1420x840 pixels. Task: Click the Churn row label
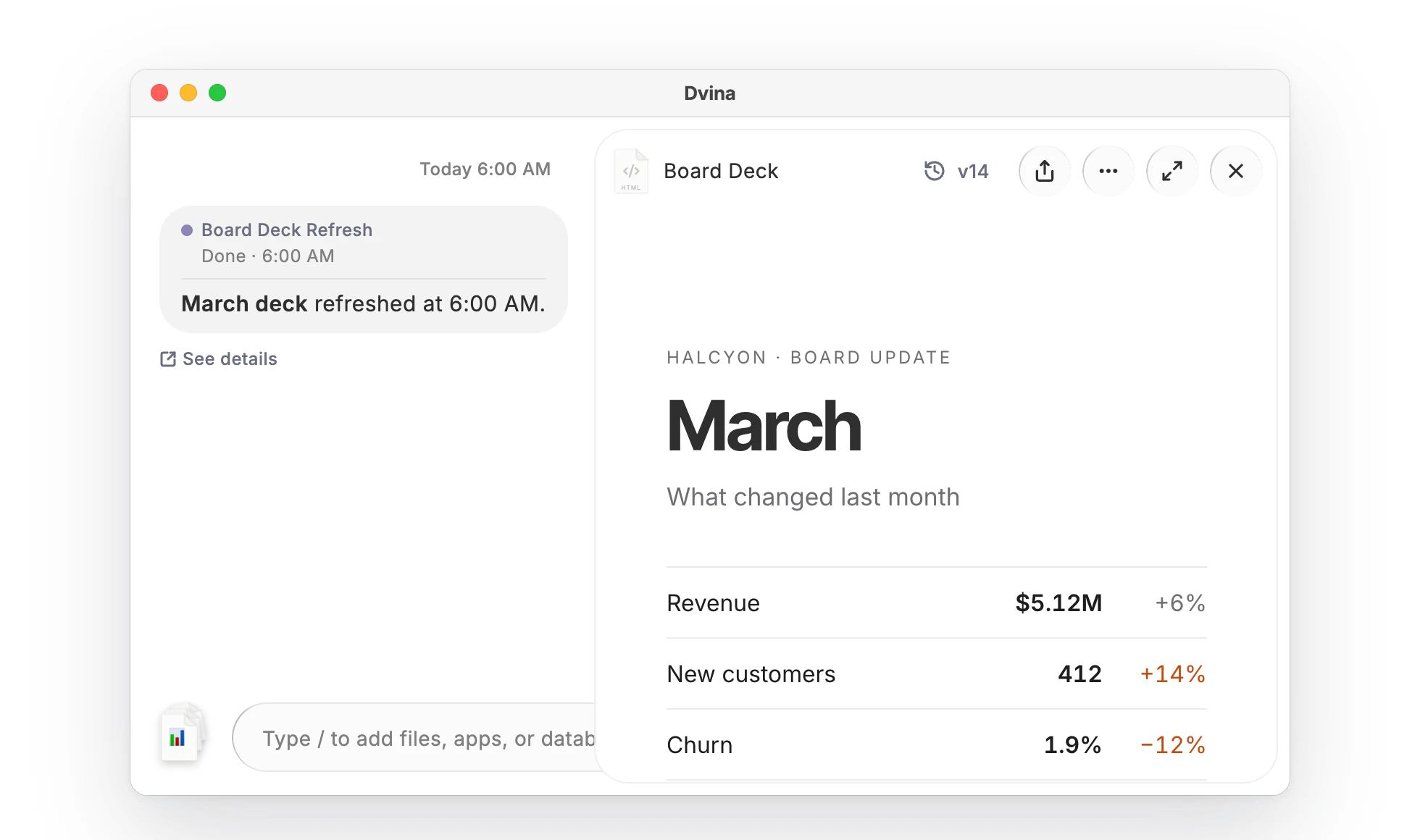coord(699,745)
